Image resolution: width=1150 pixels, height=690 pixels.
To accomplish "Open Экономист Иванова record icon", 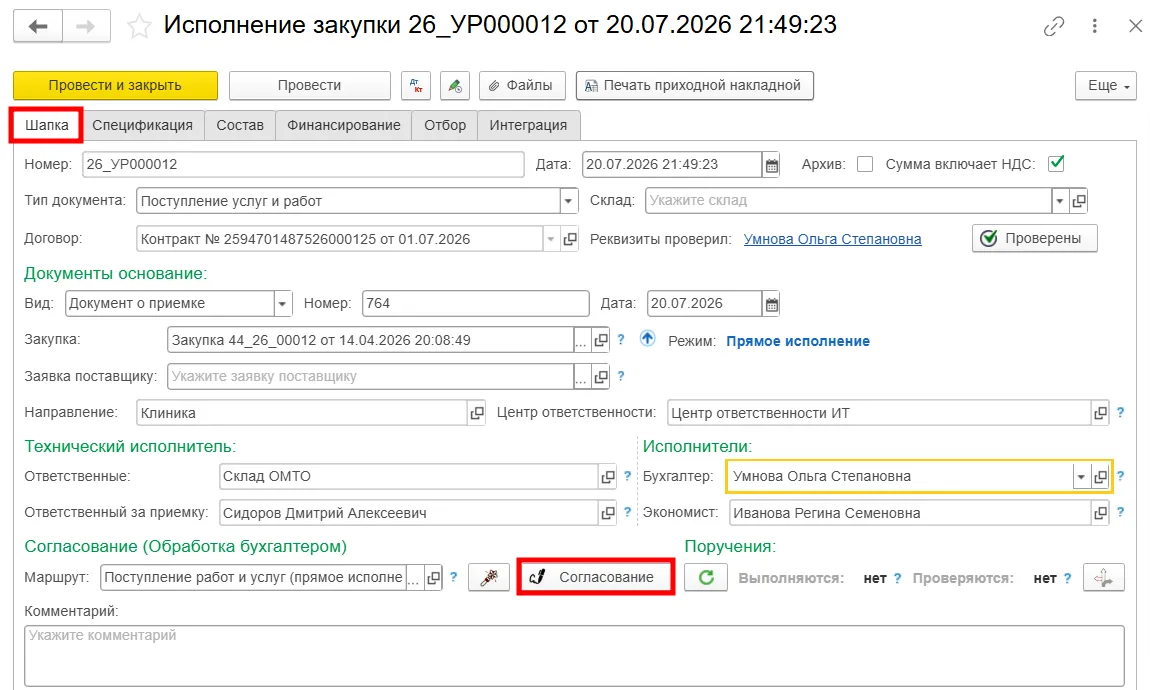I will click(x=1100, y=513).
